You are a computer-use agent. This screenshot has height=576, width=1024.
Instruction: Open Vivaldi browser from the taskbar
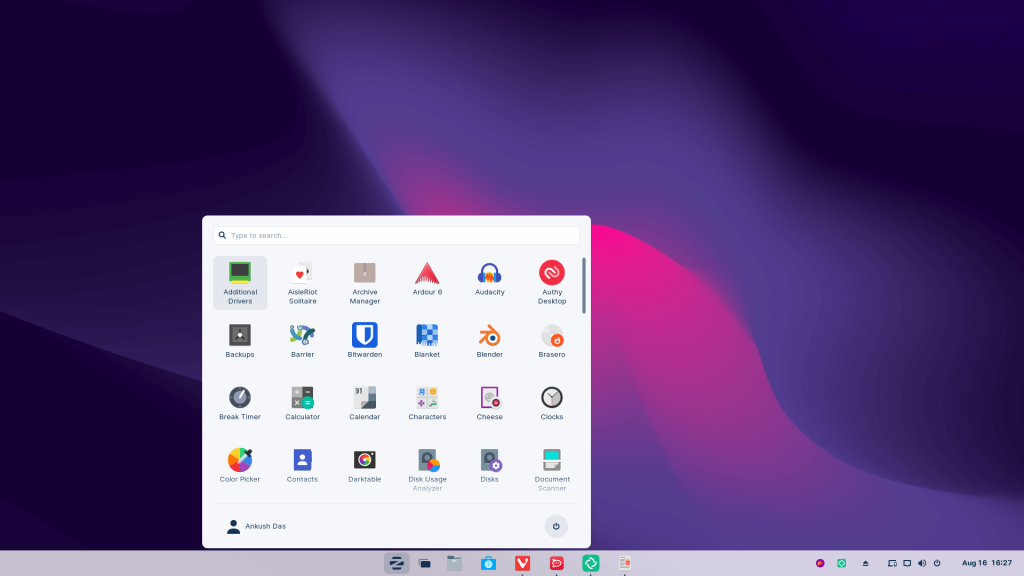tap(523, 563)
